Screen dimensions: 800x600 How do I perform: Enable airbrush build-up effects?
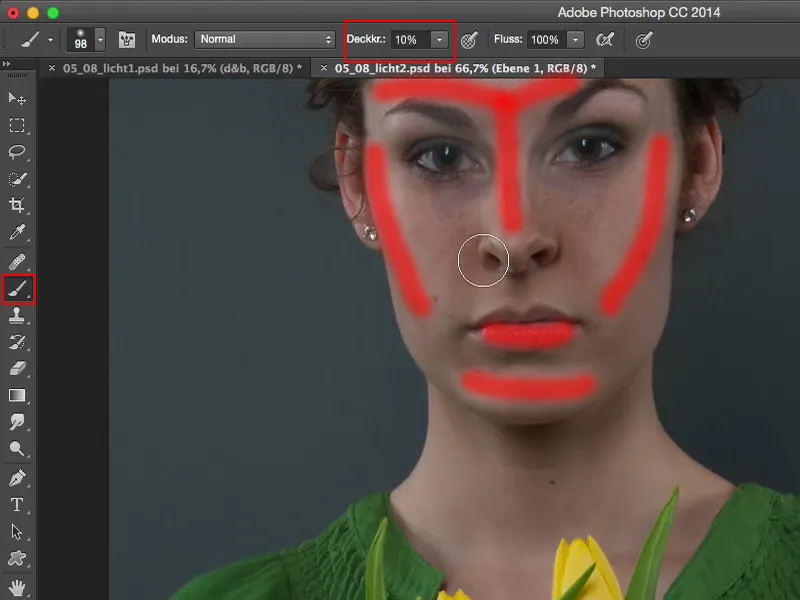605,40
